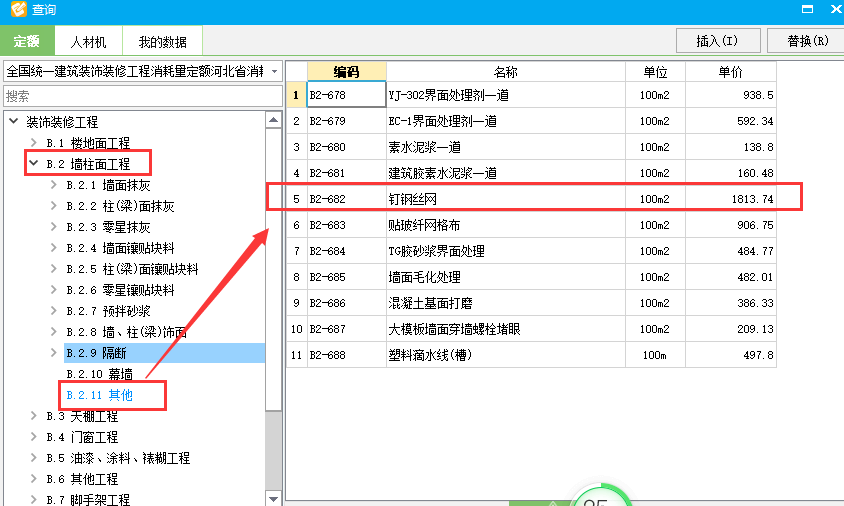
Task: Expand B.2.2 柱(梁)面抹灰 node arrow
Action: pyautogui.click(x=54, y=206)
